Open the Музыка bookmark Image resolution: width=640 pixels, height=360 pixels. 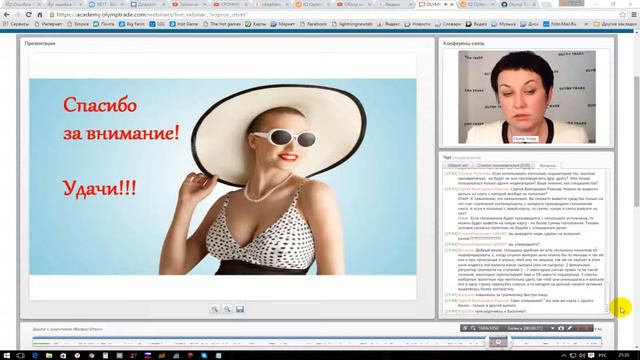(504, 24)
